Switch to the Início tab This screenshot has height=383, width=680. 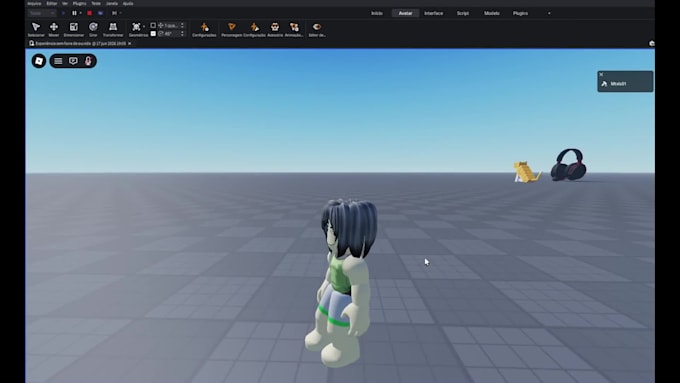[x=377, y=13]
